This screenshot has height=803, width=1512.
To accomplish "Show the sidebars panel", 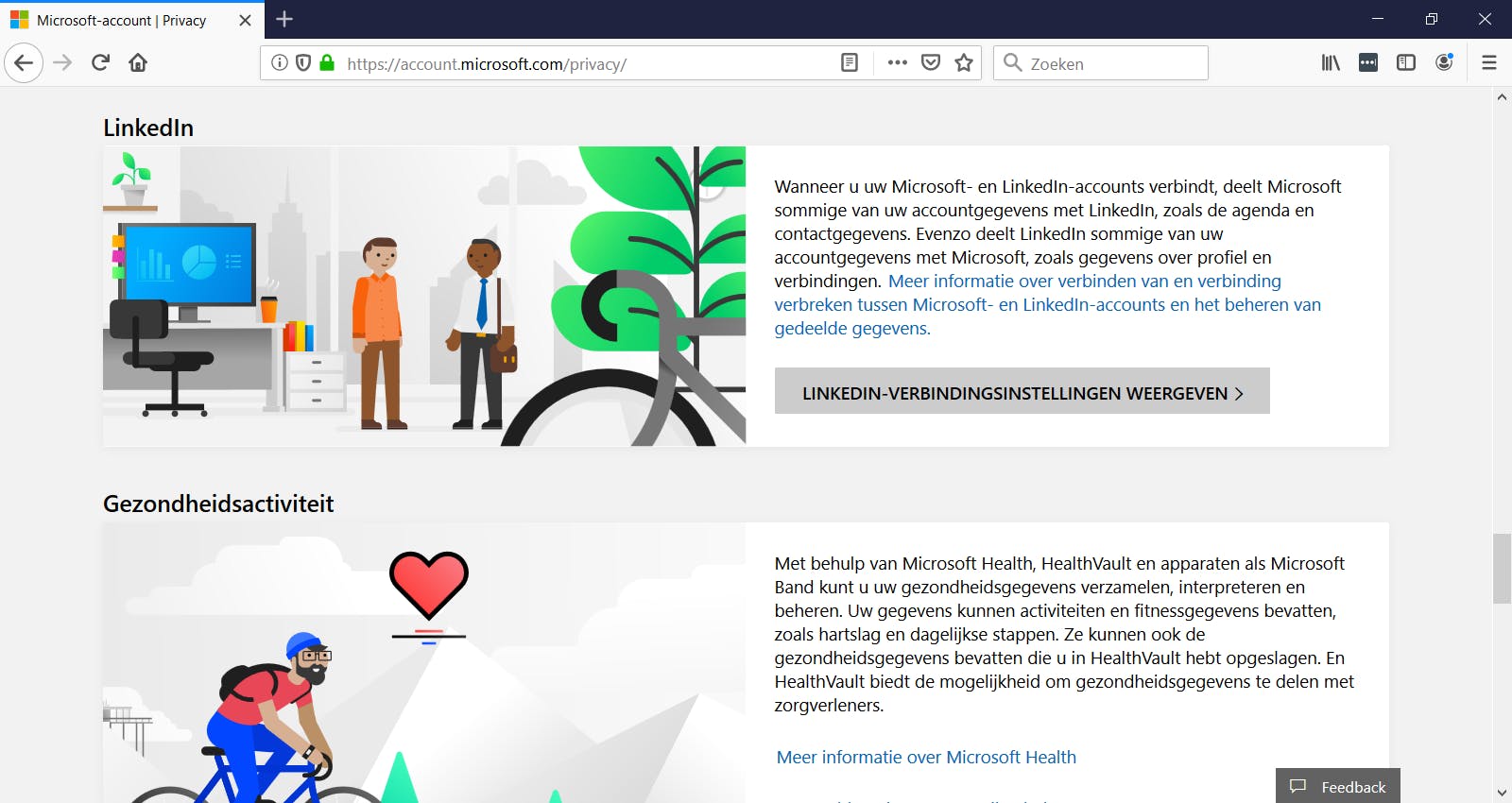I will click(1406, 63).
